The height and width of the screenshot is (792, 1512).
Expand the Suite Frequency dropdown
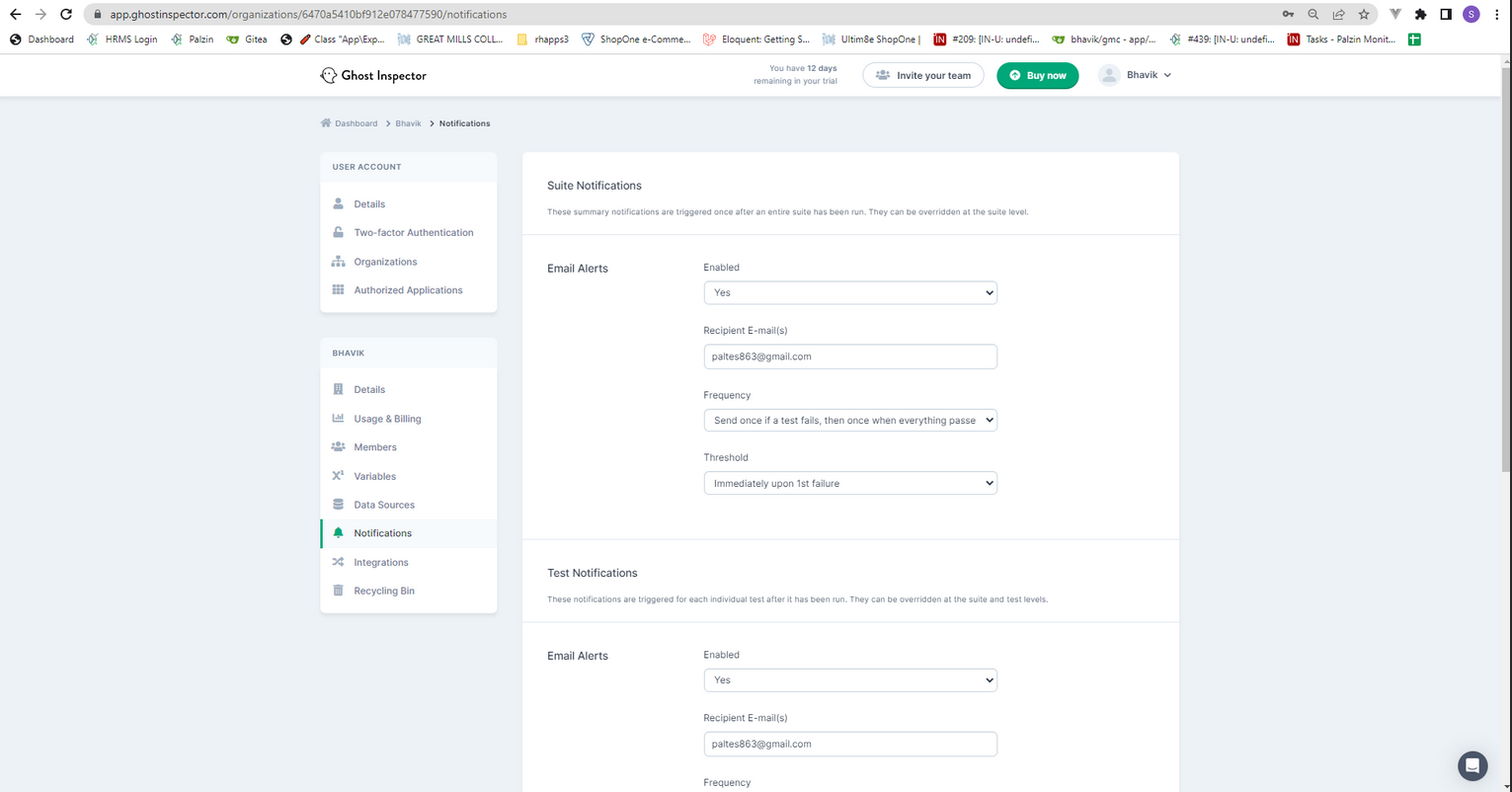[850, 420]
